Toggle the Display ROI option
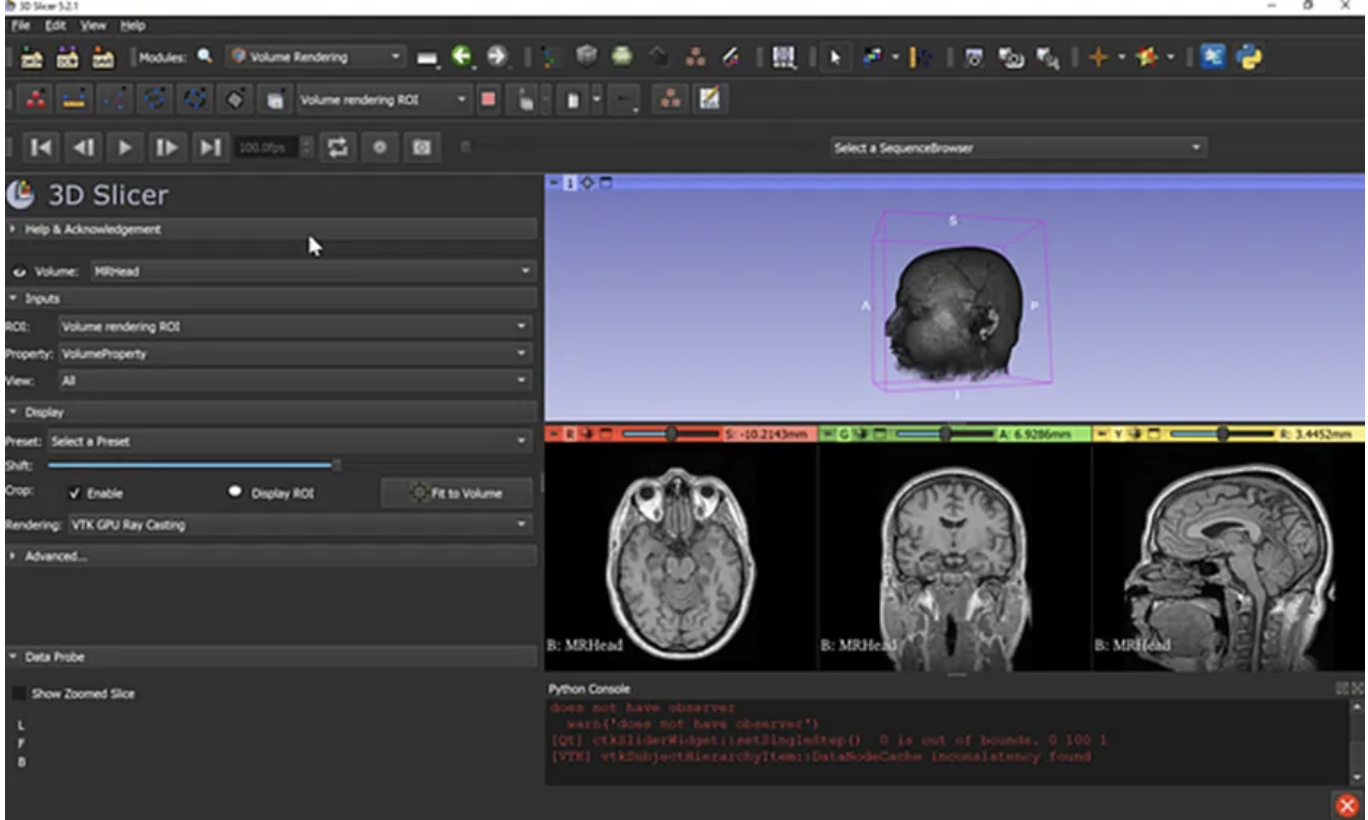1368x820 pixels. pyautogui.click(x=236, y=493)
